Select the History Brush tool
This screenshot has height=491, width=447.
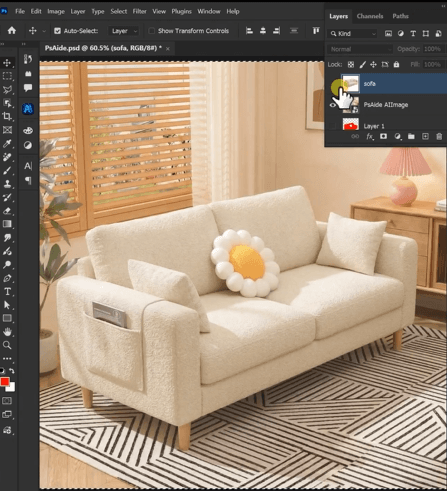(7, 197)
